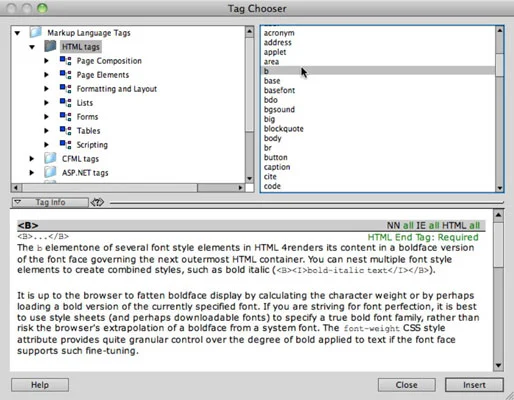Viewport: 514px width, 400px height.
Task: Expand the ASP.NET tags folder
Action: [32, 173]
